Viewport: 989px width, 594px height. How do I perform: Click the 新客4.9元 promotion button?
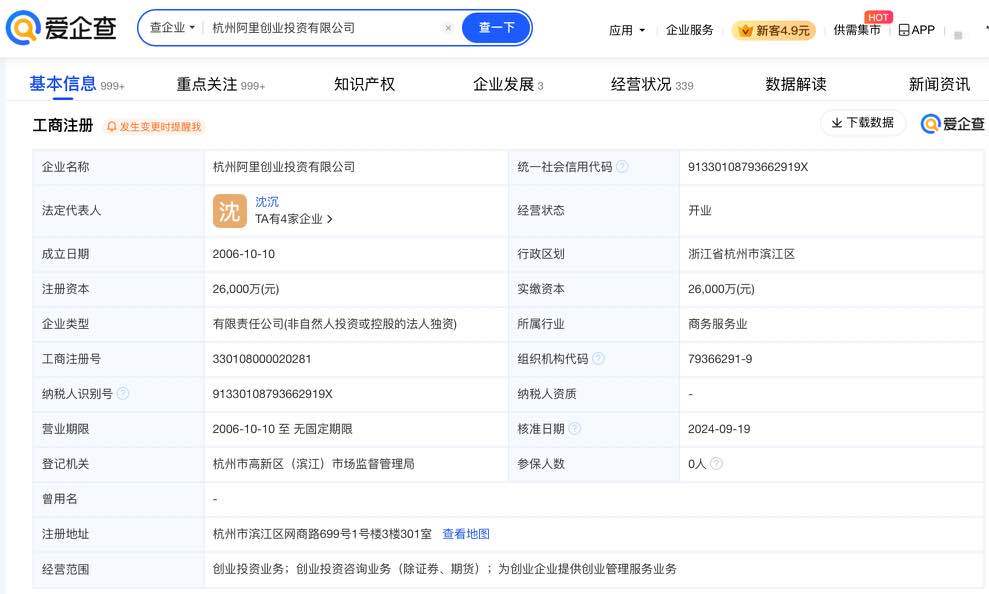pyautogui.click(x=774, y=30)
